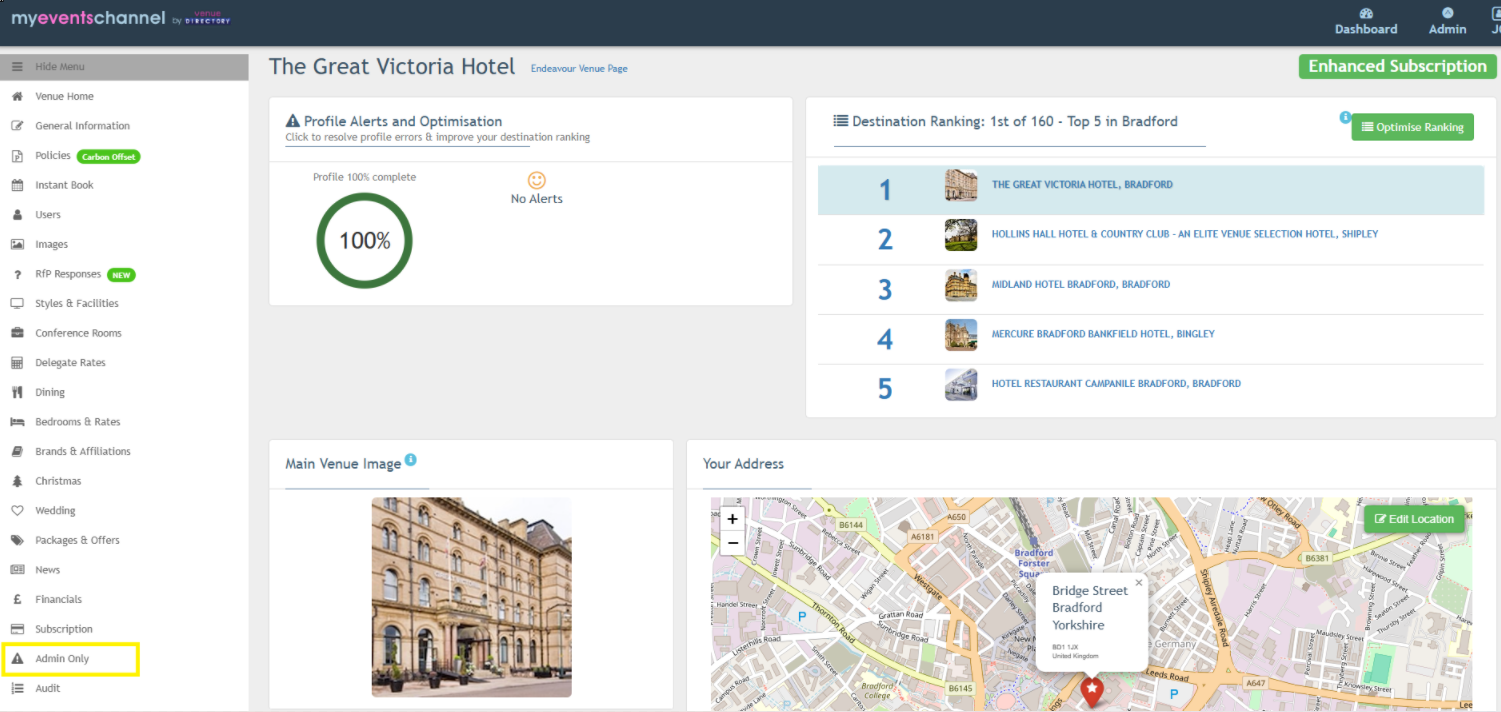Open Hotel Restaurant Campanile Bradford link

(1116, 383)
